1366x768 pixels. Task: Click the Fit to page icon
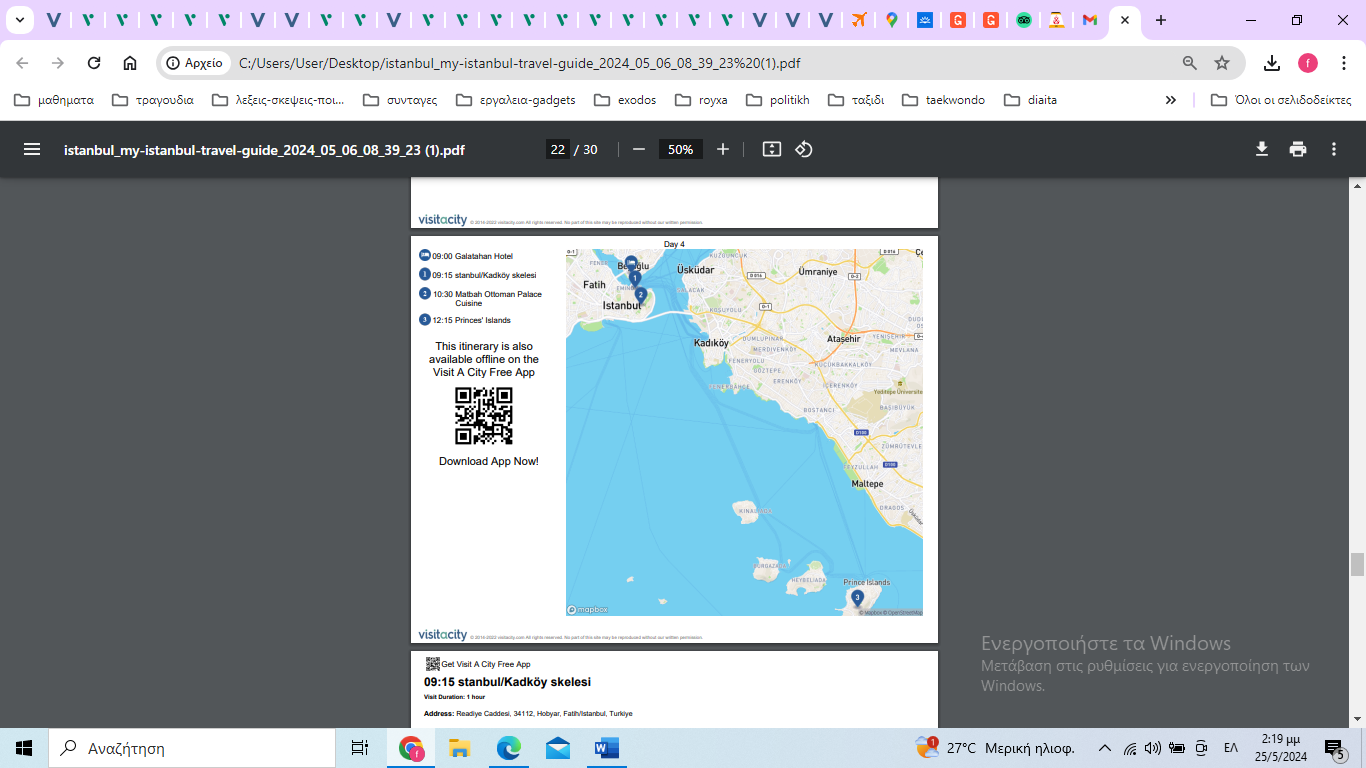(x=771, y=149)
